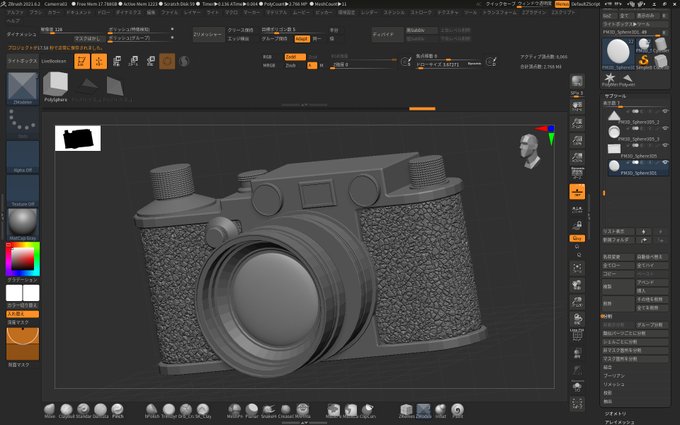This screenshot has width=680, height=425.
Task: Click the ZRemesher button
Action: coord(209,34)
